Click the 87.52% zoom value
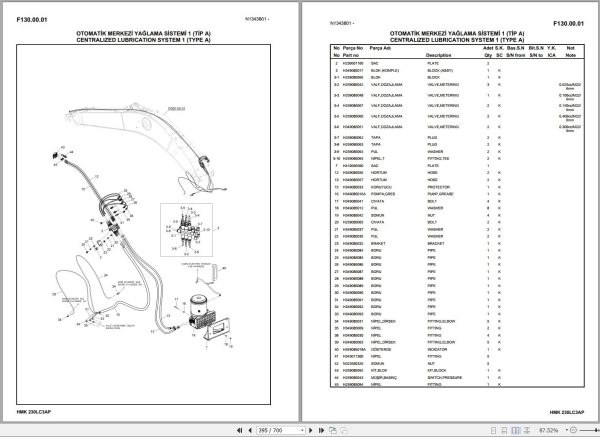This screenshot has height=437, width=600. click(x=548, y=430)
